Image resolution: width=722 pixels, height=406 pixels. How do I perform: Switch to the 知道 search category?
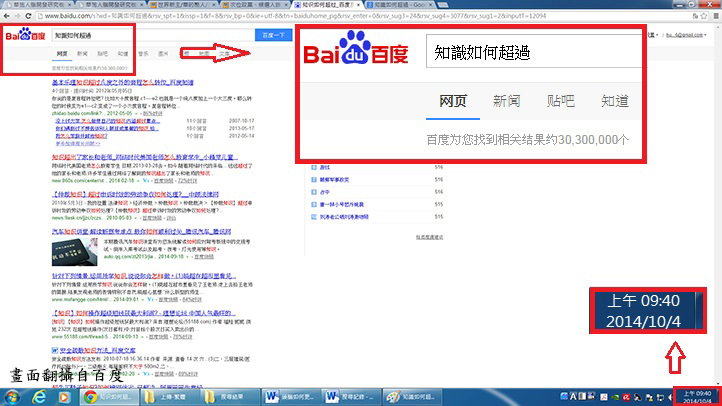(x=123, y=54)
